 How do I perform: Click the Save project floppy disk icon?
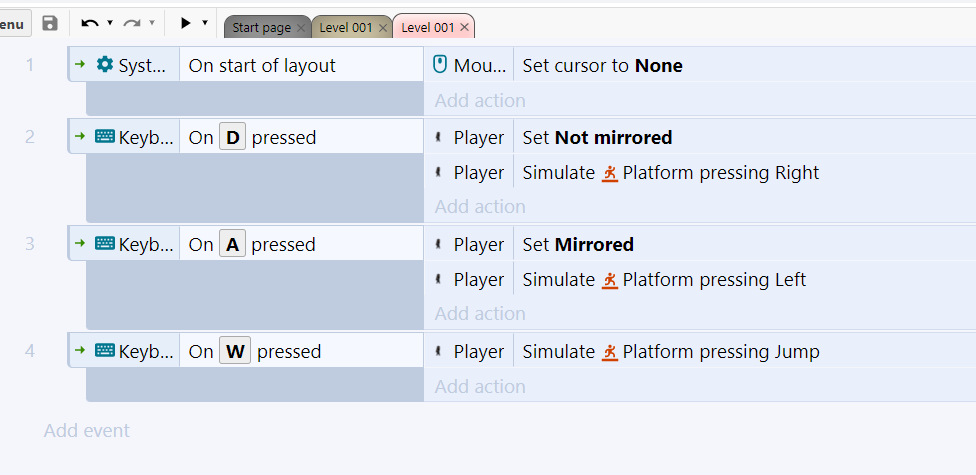point(50,24)
